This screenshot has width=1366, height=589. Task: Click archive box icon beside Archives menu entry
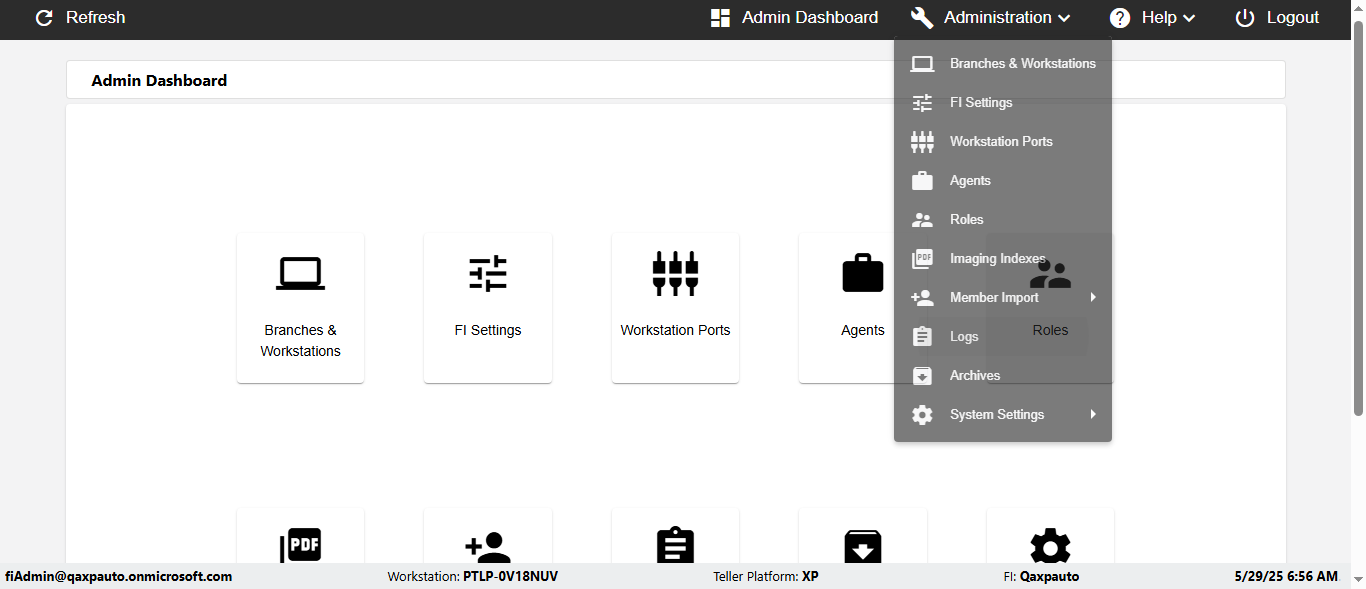coord(922,376)
